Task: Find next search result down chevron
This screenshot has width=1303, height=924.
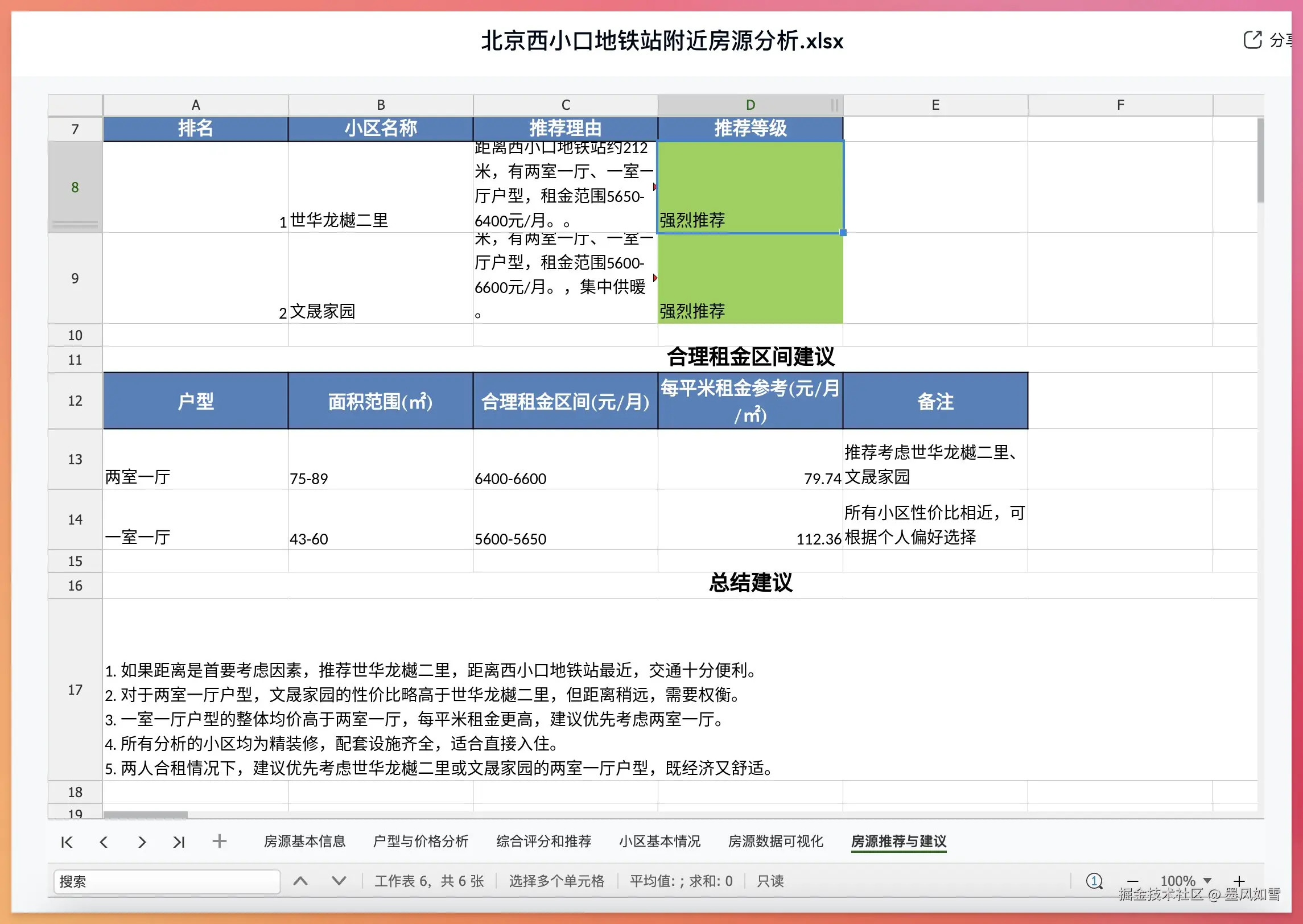Action: tap(339, 881)
